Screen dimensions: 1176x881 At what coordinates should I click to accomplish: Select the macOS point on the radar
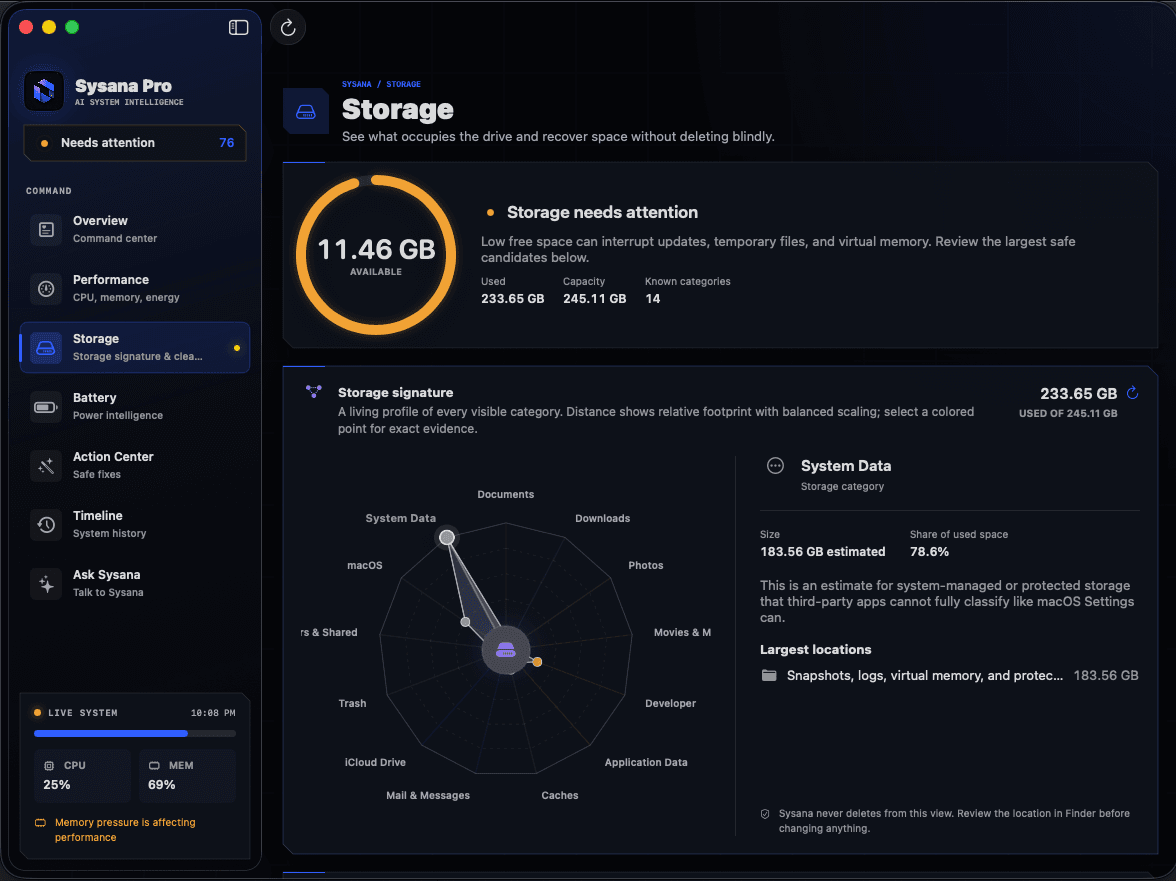tap(466, 622)
